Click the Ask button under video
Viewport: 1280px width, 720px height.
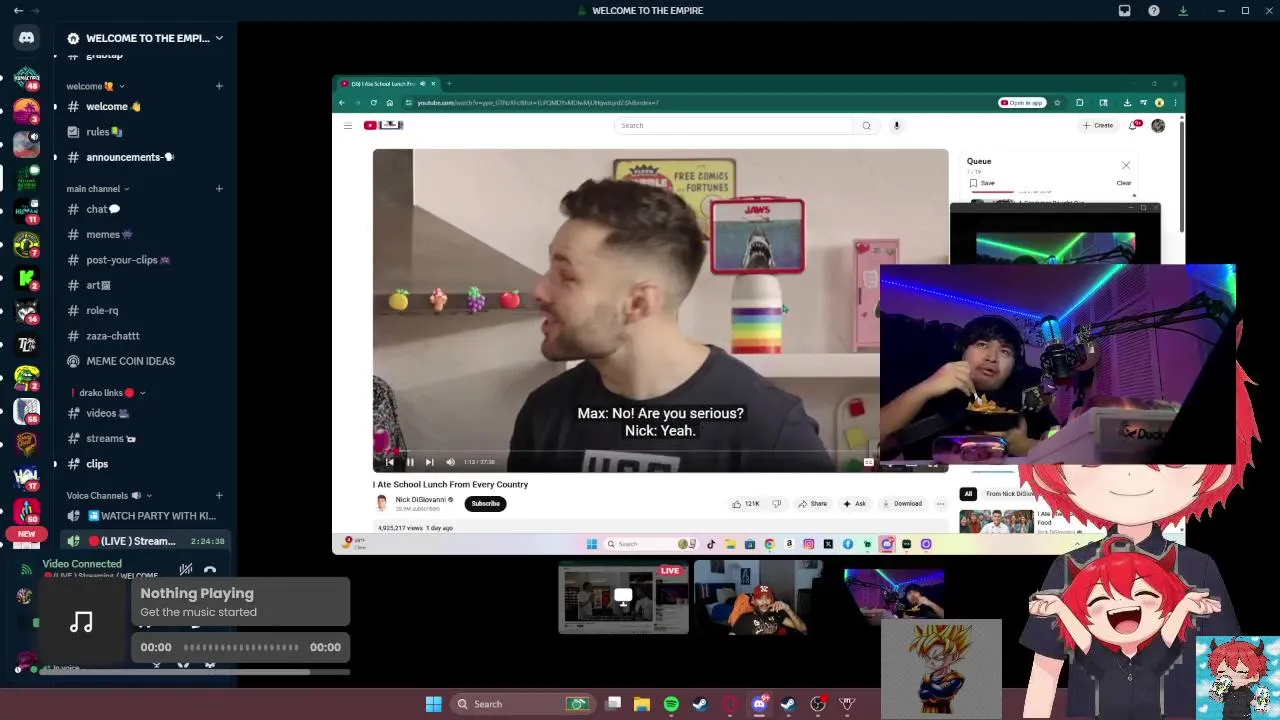point(855,504)
